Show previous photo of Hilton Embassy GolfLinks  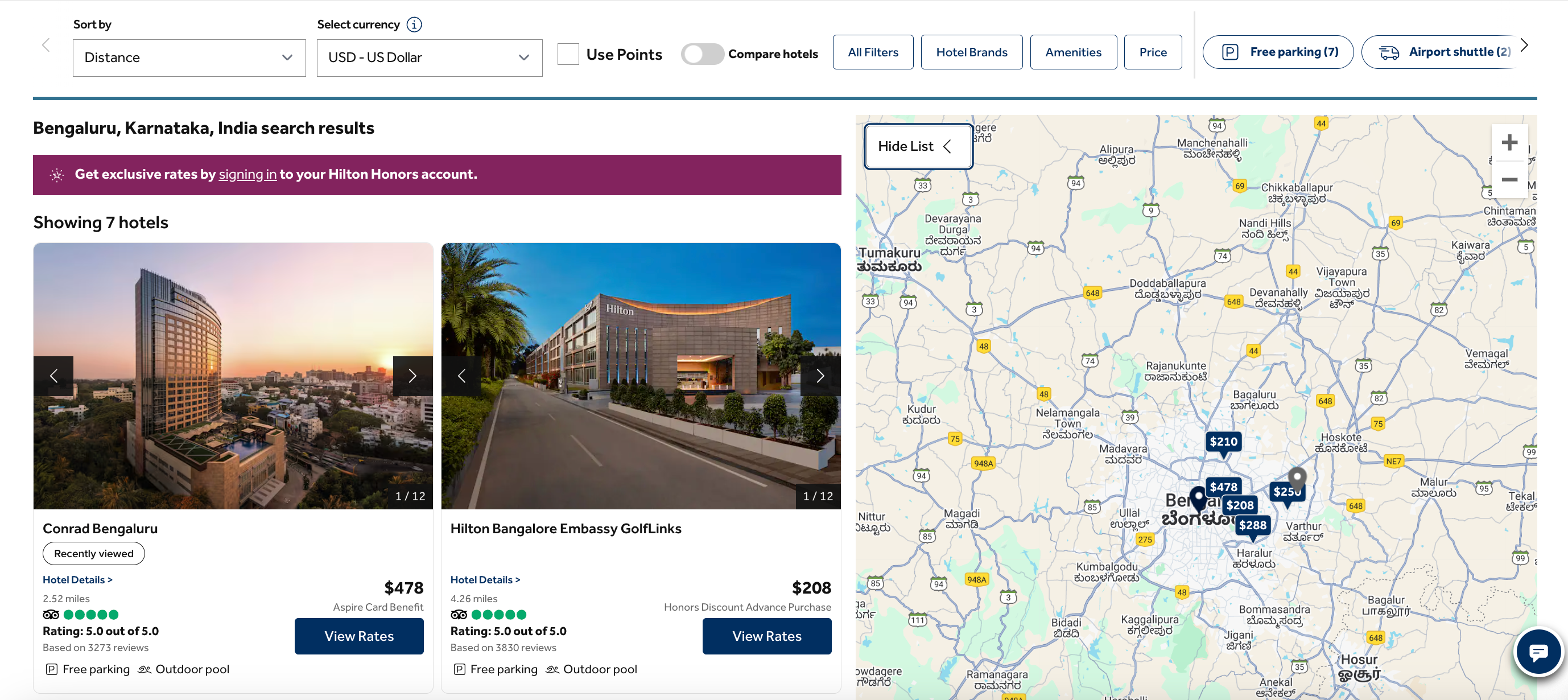(x=462, y=376)
